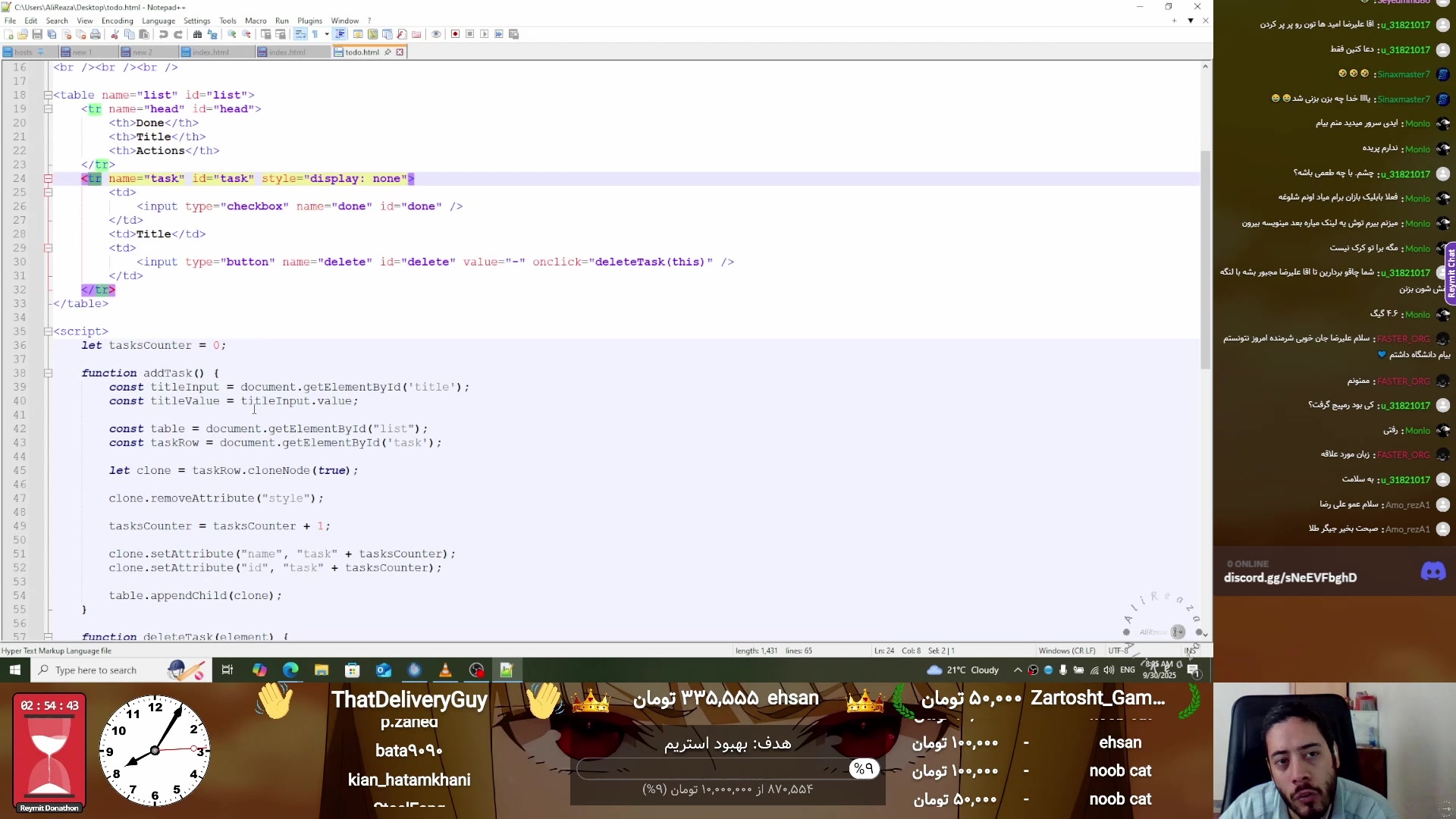The width and height of the screenshot is (1456, 819).
Task: Click the Windows (CR LF) status bar field
Action: 1066,651
